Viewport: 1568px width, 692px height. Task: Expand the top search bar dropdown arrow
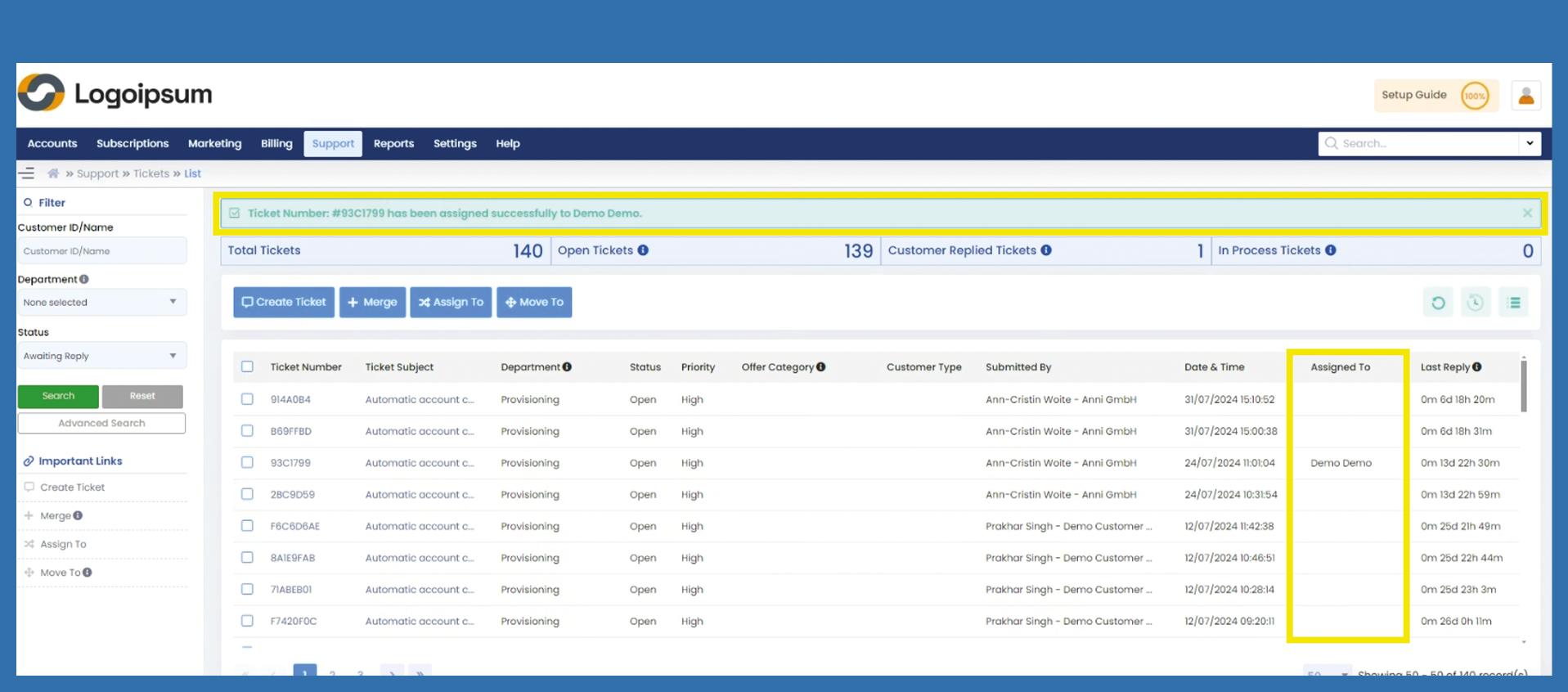(x=1530, y=143)
